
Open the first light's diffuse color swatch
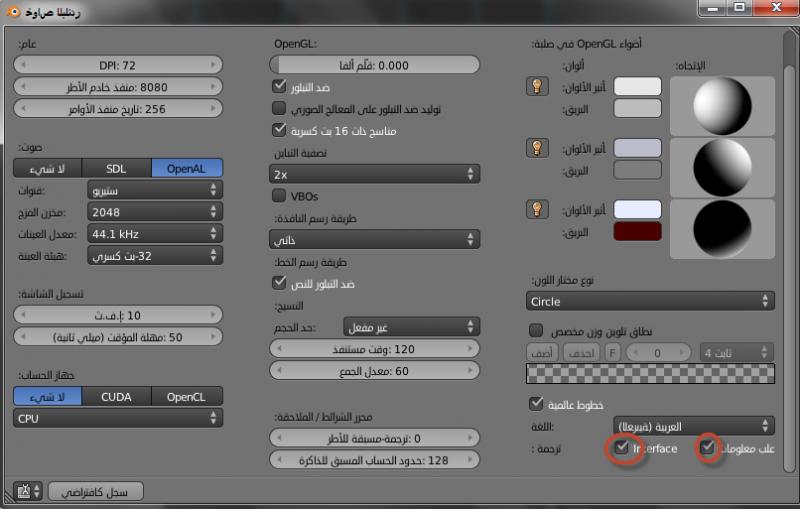click(x=637, y=86)
